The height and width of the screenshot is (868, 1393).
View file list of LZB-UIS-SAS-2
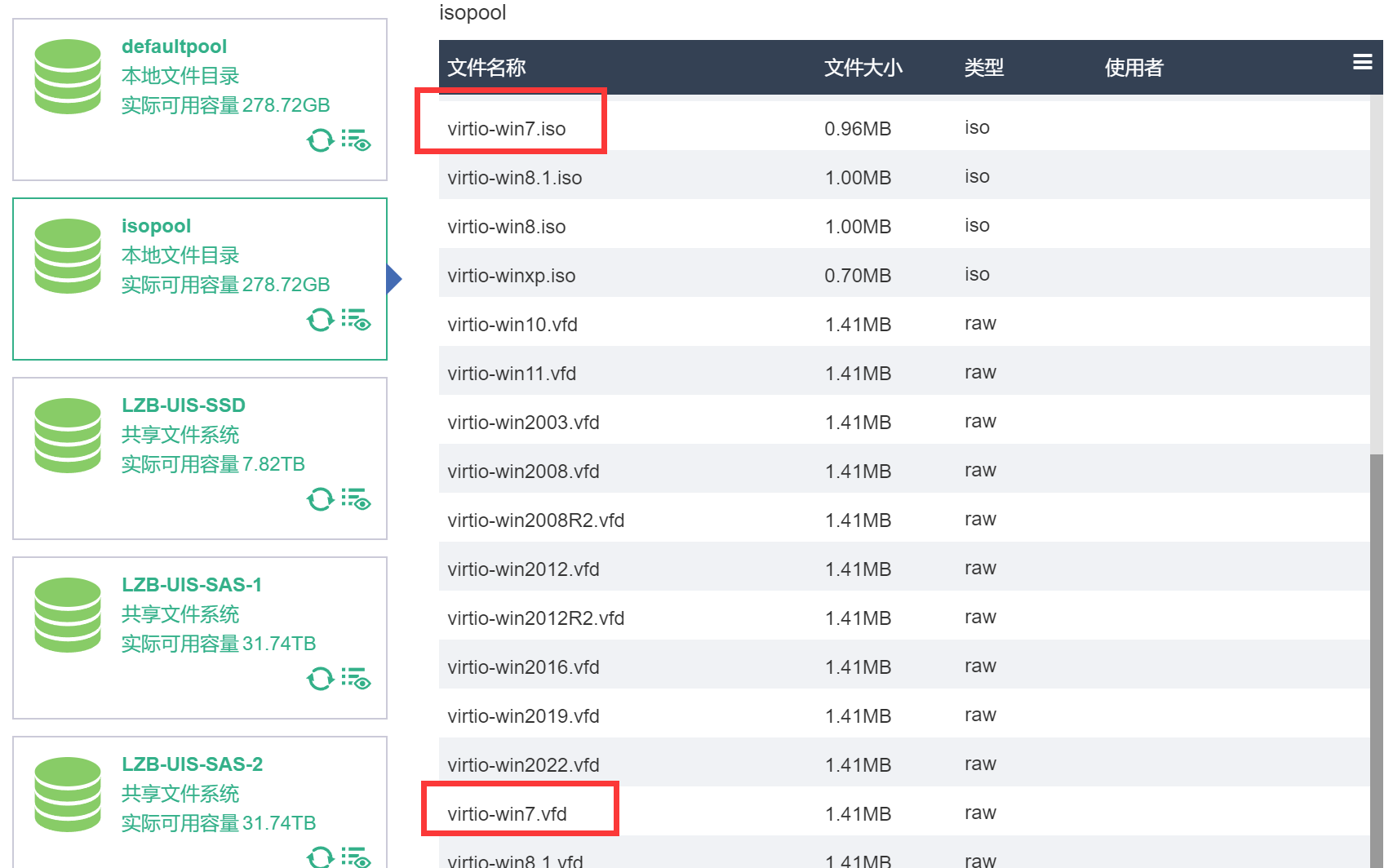(x=357, y=857)
